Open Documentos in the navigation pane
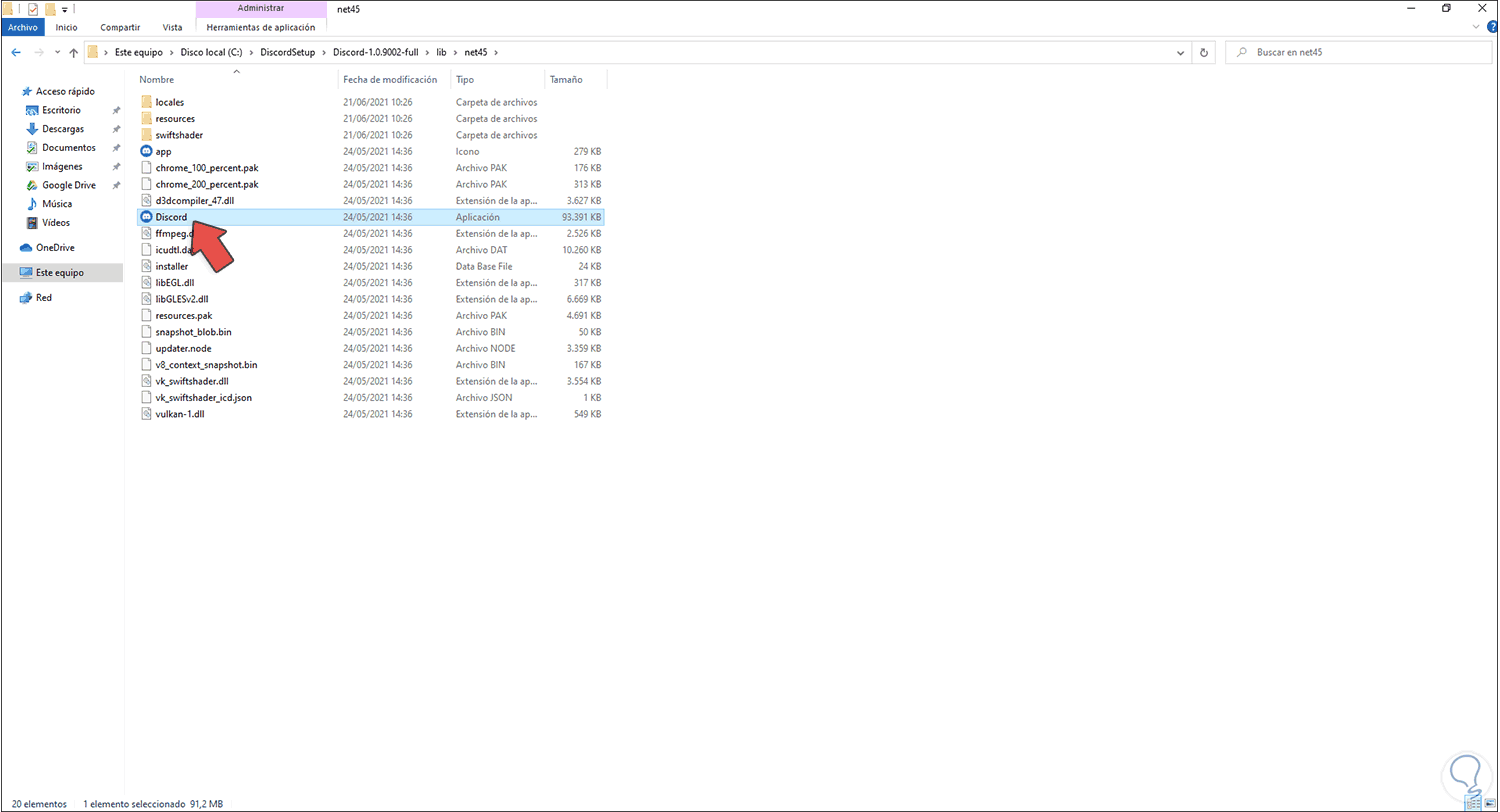1500x812 pixels. [68, 148]
